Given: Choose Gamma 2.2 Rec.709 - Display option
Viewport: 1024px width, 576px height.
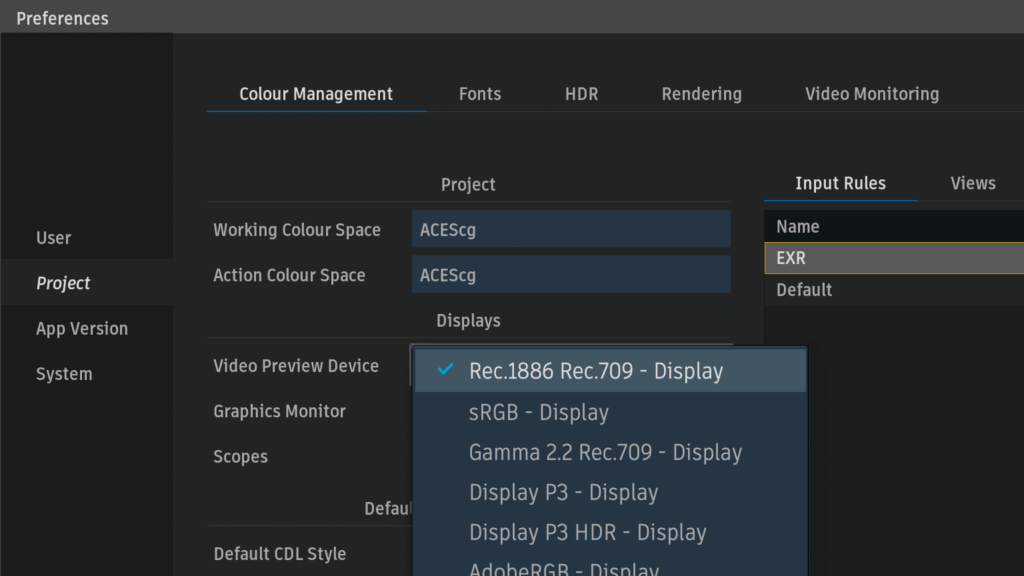Looking at the screenshot, I should pos(611,452).
